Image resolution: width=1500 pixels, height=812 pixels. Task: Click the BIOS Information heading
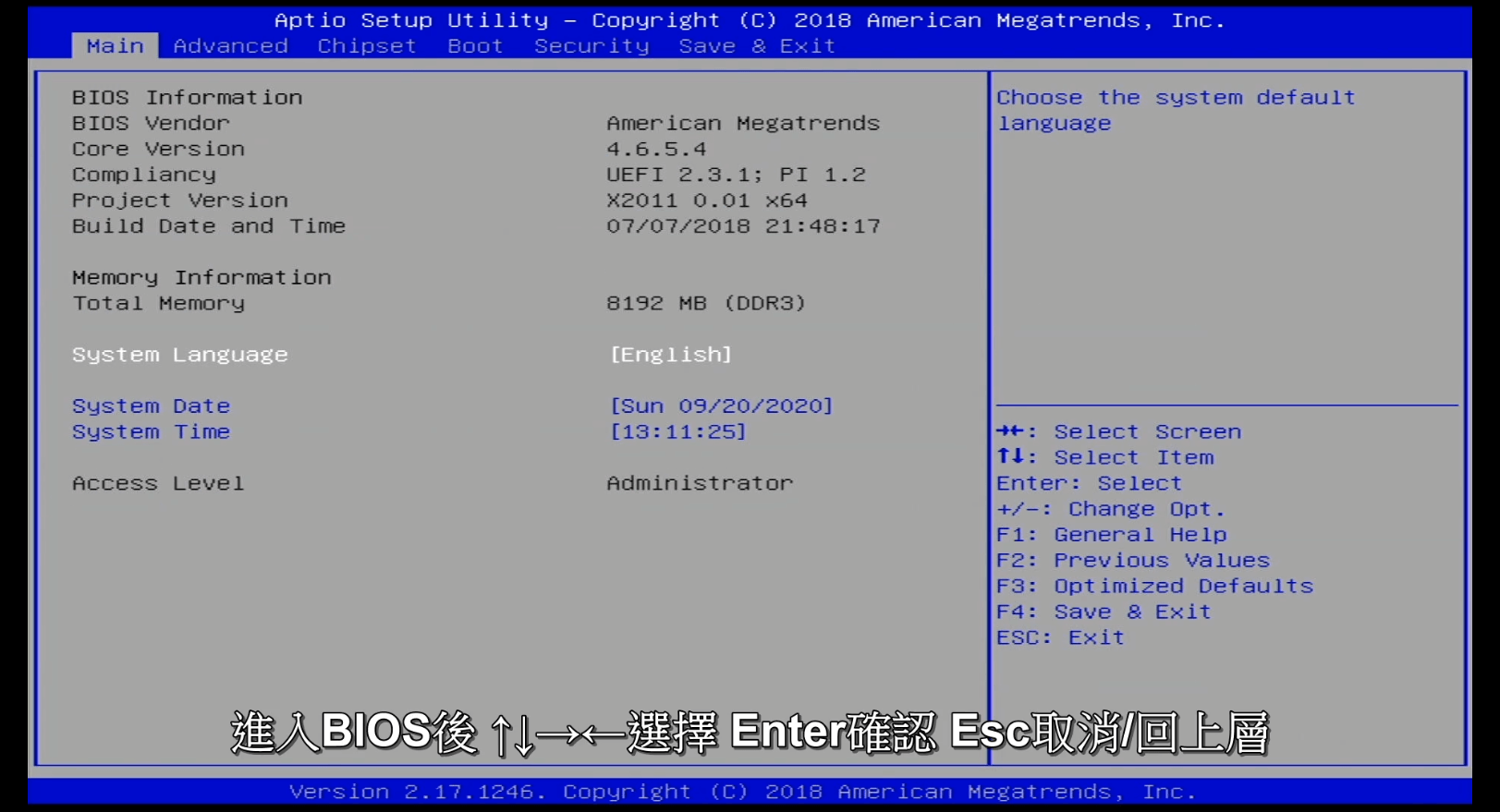coord(188,97)
